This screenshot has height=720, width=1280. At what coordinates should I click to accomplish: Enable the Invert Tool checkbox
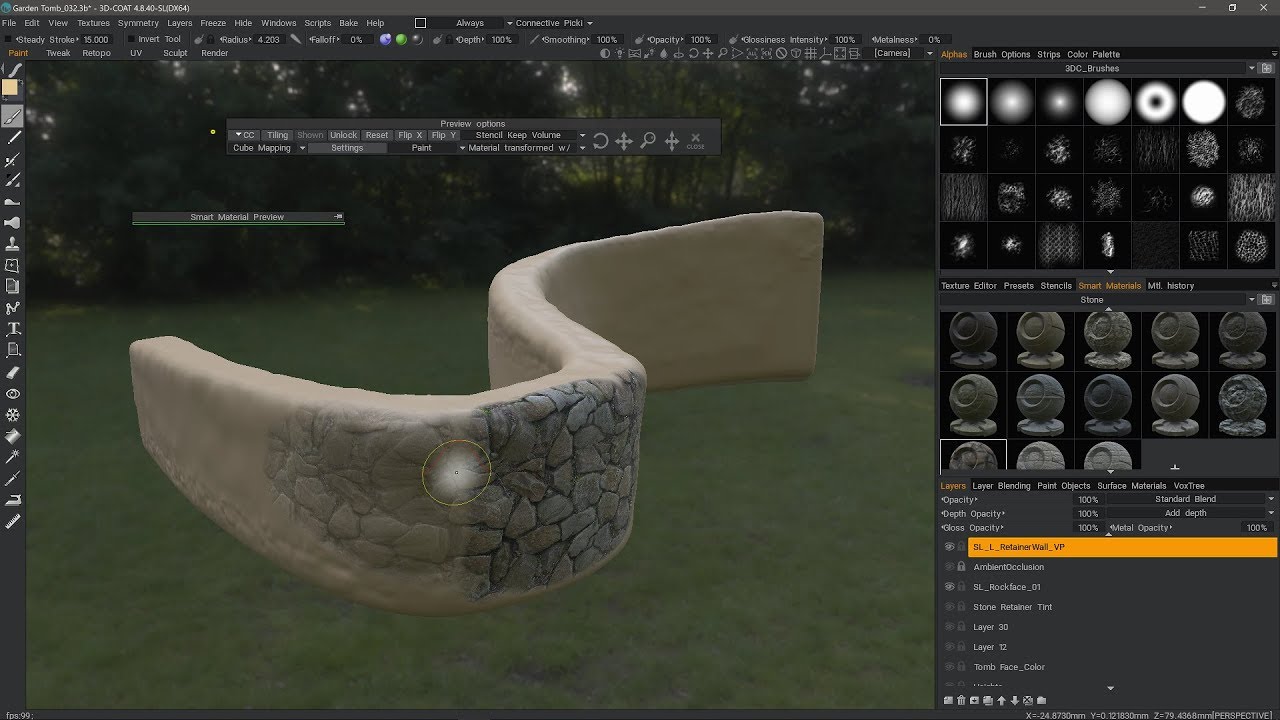(132, 40)
